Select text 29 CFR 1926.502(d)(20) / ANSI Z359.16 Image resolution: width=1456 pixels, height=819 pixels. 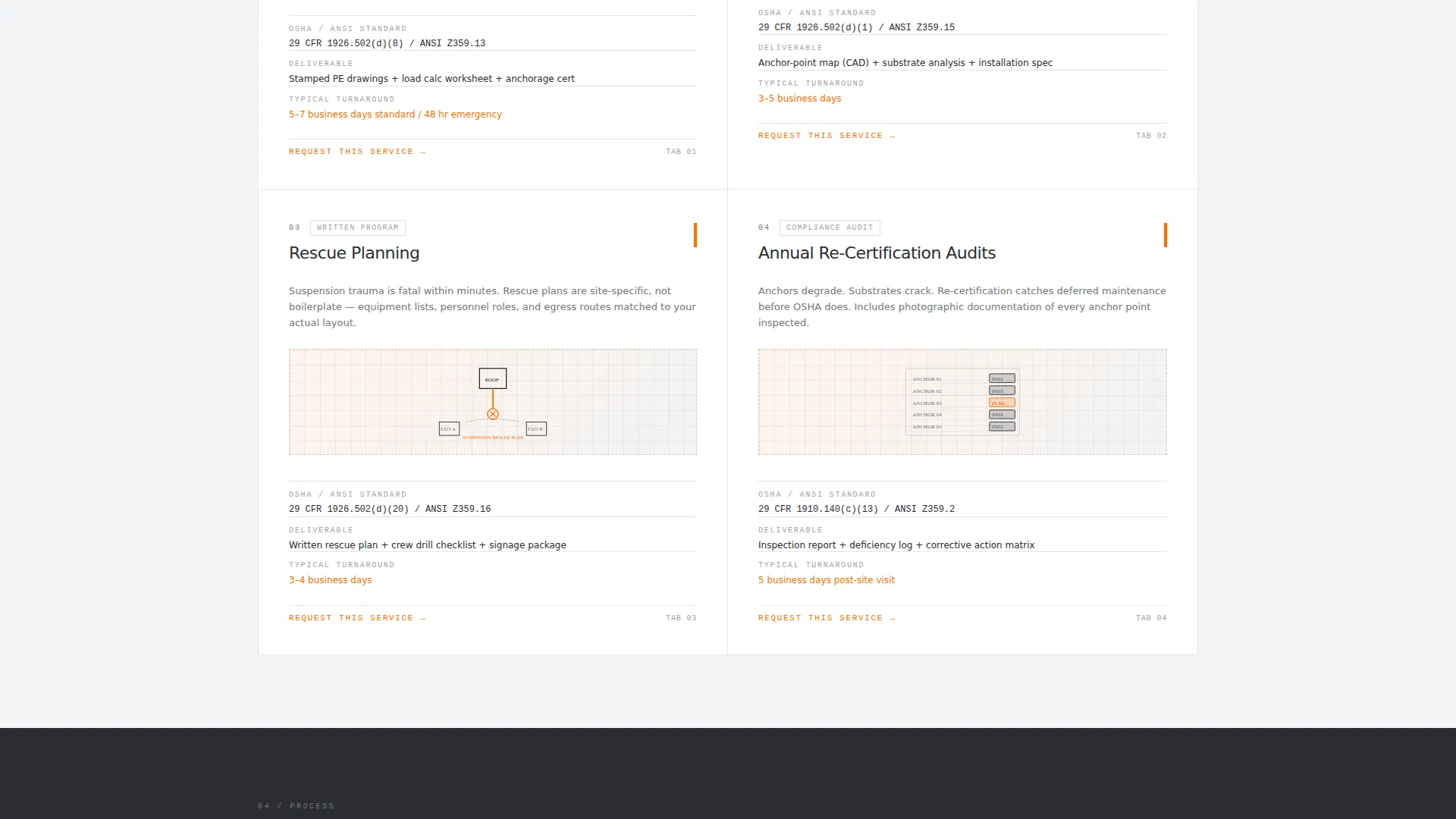390,509
